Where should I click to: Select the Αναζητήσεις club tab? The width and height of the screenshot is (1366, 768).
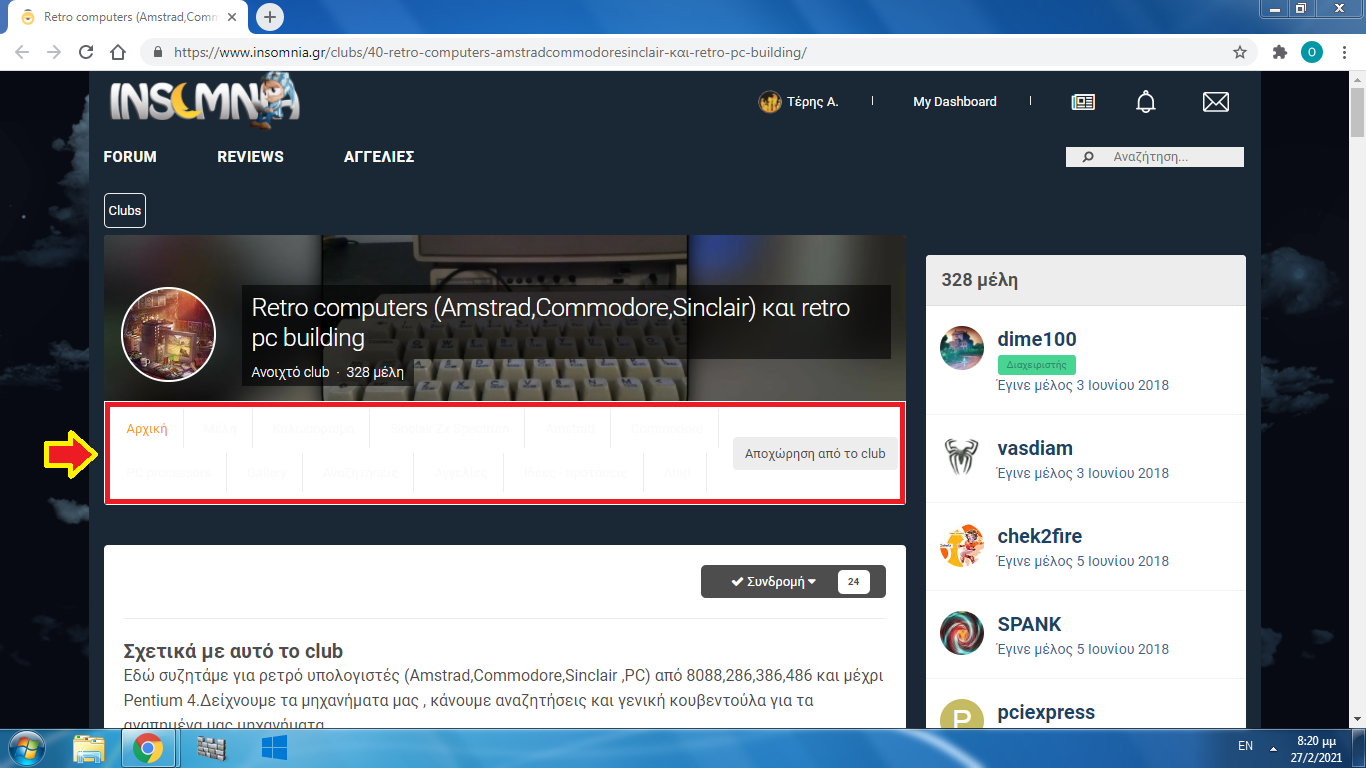(361, 472)
